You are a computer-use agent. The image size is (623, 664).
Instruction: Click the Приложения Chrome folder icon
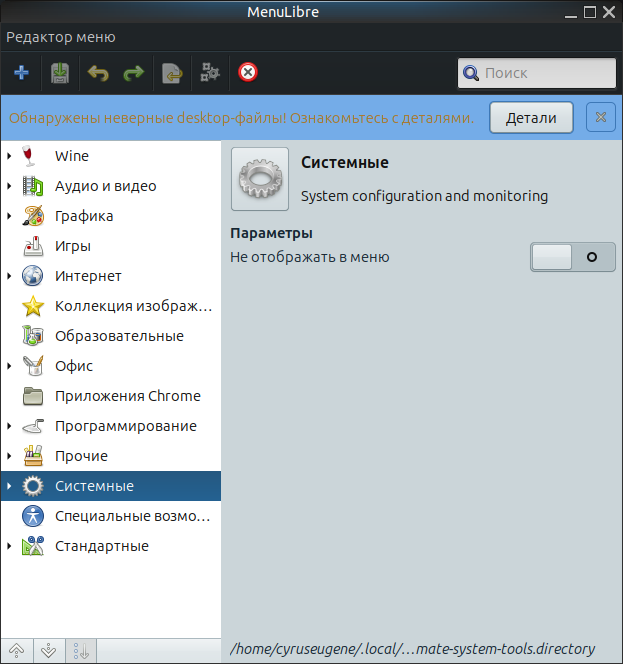pos(33,396)
